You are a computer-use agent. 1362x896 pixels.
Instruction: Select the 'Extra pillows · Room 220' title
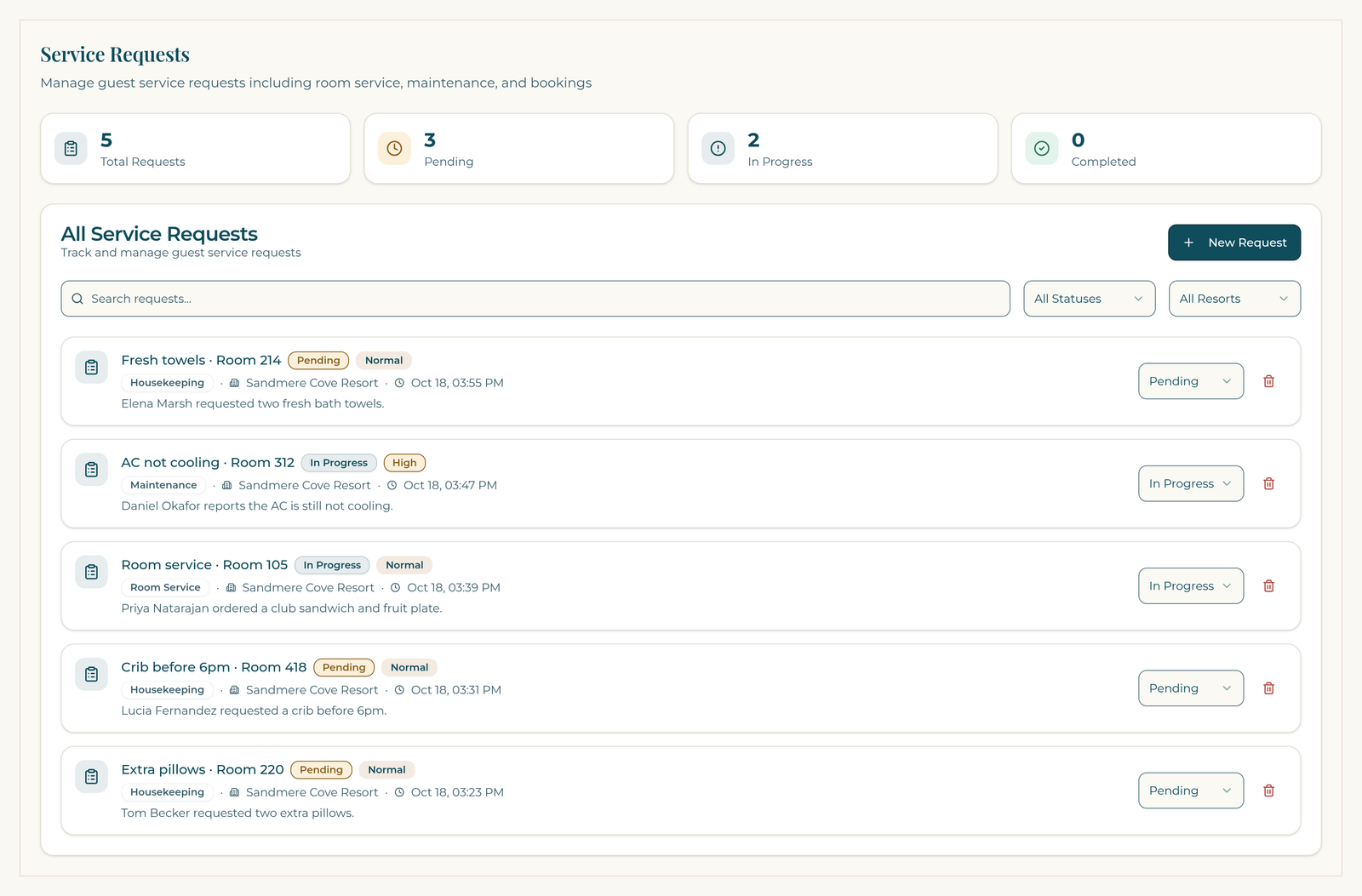(203, 769)
